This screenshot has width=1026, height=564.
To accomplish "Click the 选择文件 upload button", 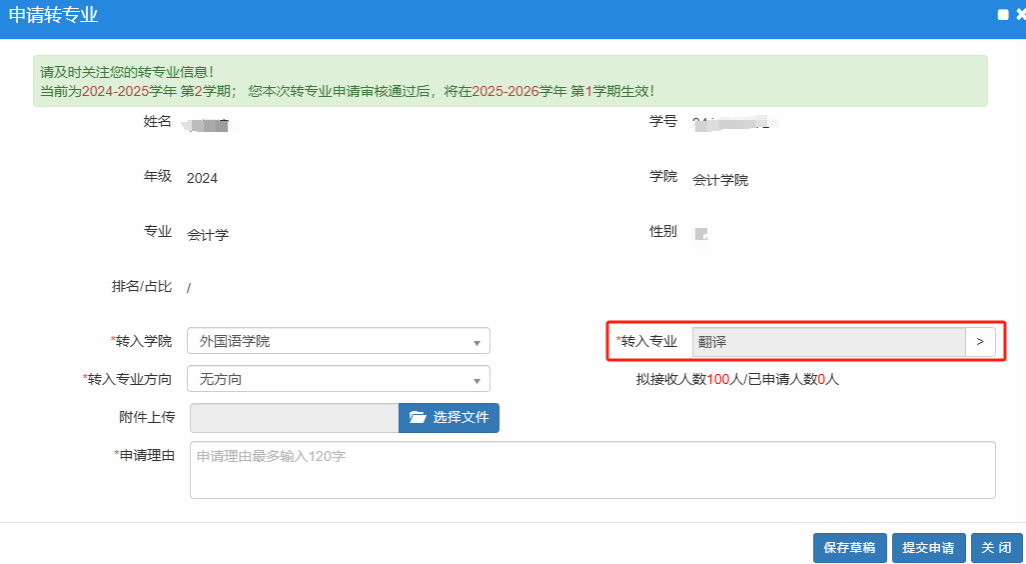I will tap(449, 418).
